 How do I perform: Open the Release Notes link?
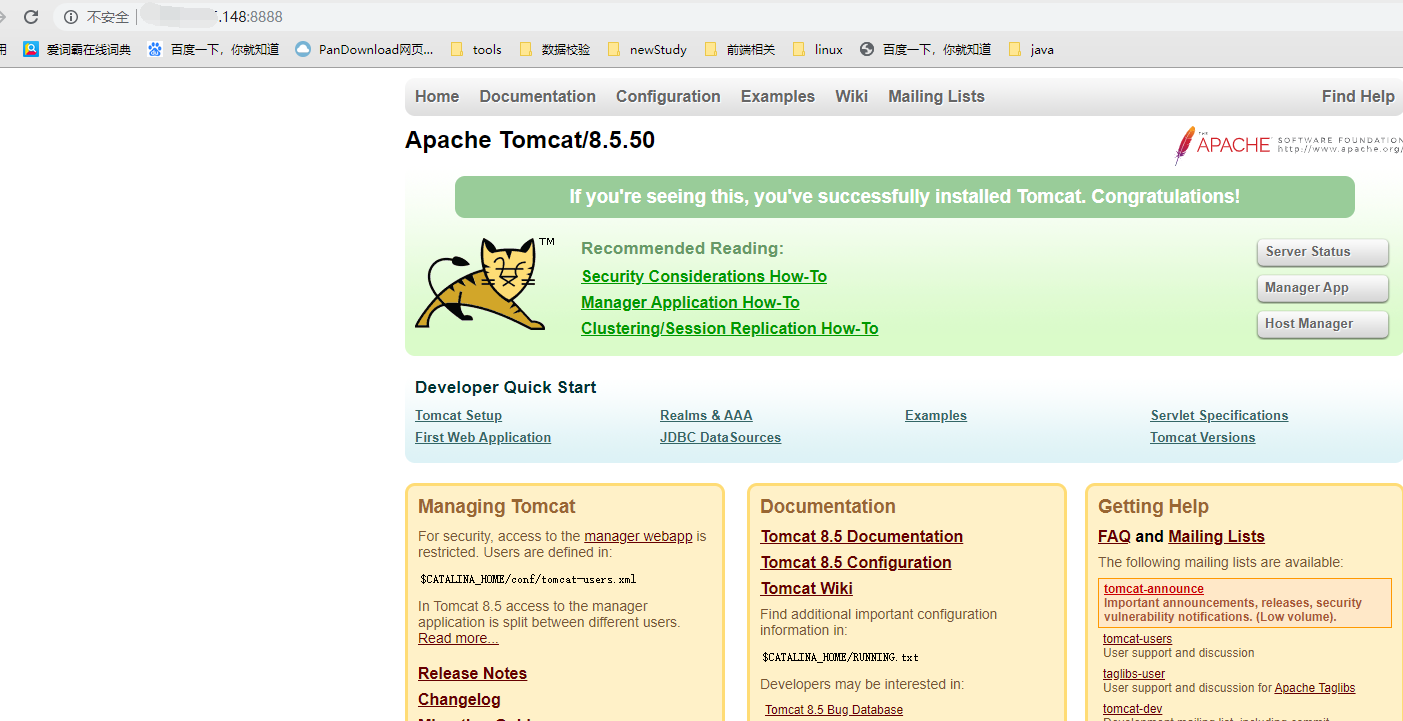point(472,674)
